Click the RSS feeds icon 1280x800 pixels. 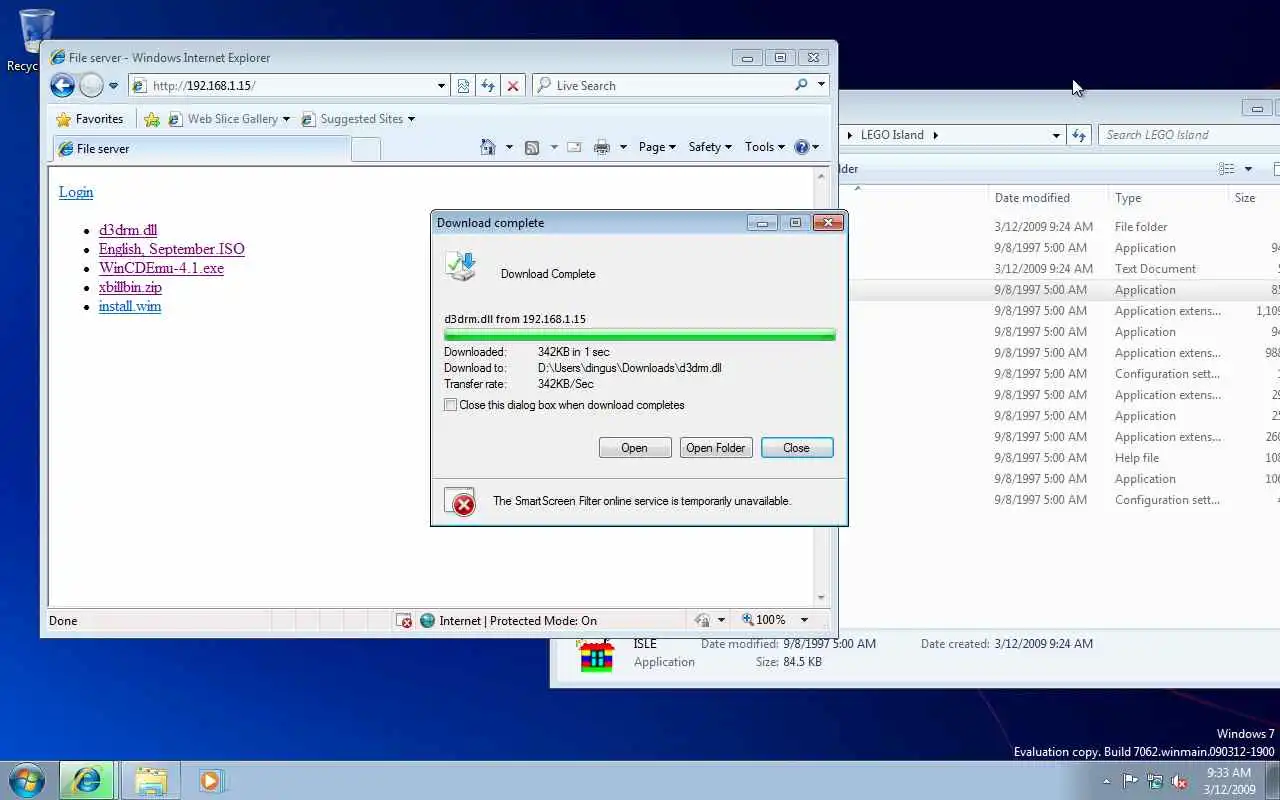click(x=532, y=147)
